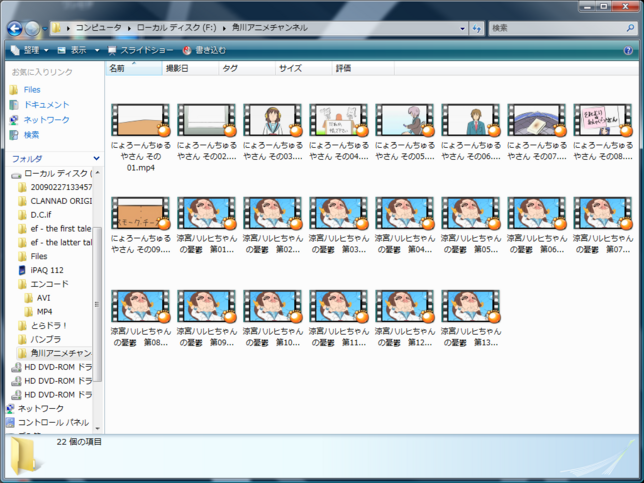Select video 涼宮ハルヒちゃんの憂鬱 第07
This screenshot has height=483, width=644.
pyautogui.click(x=603, y=225)
